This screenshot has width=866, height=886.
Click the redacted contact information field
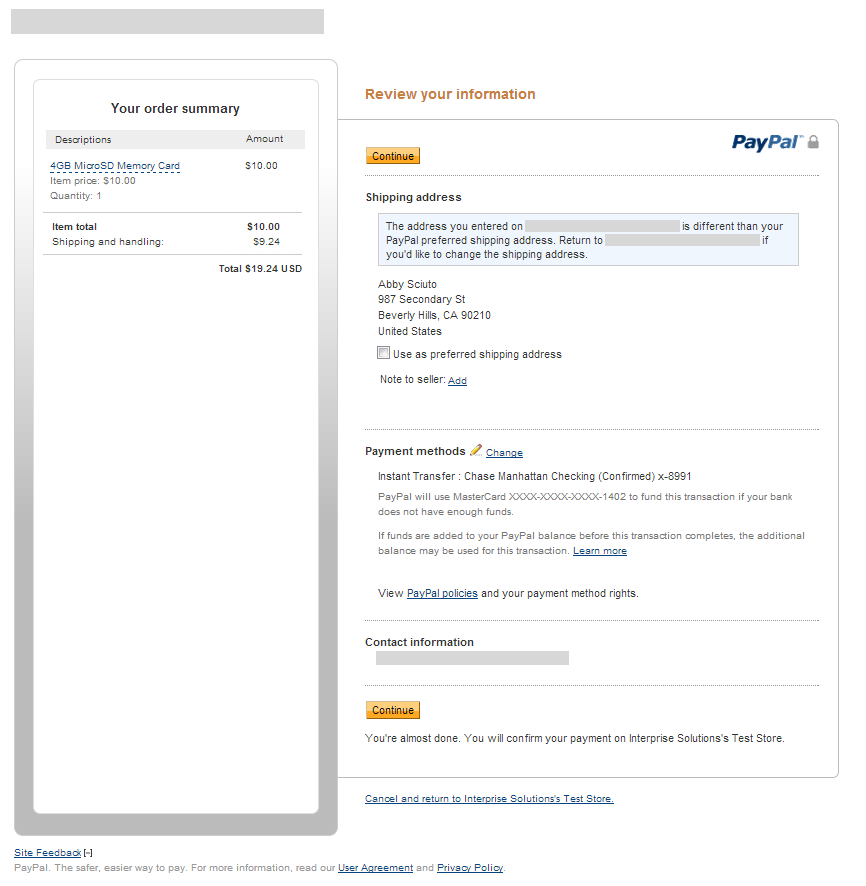tap(472, 658)
